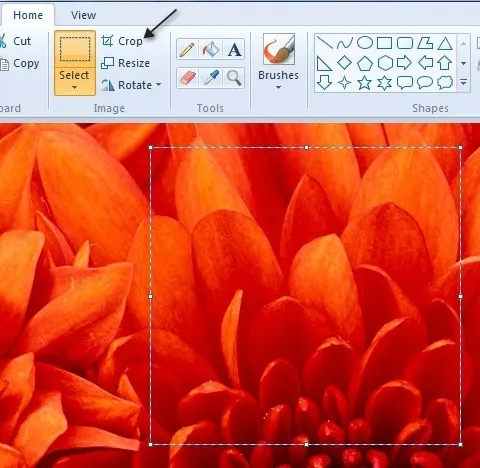This screenshot has width=480, height=468.
Task: Click shapes gallery row-up arrow
Action: (463, 43)
